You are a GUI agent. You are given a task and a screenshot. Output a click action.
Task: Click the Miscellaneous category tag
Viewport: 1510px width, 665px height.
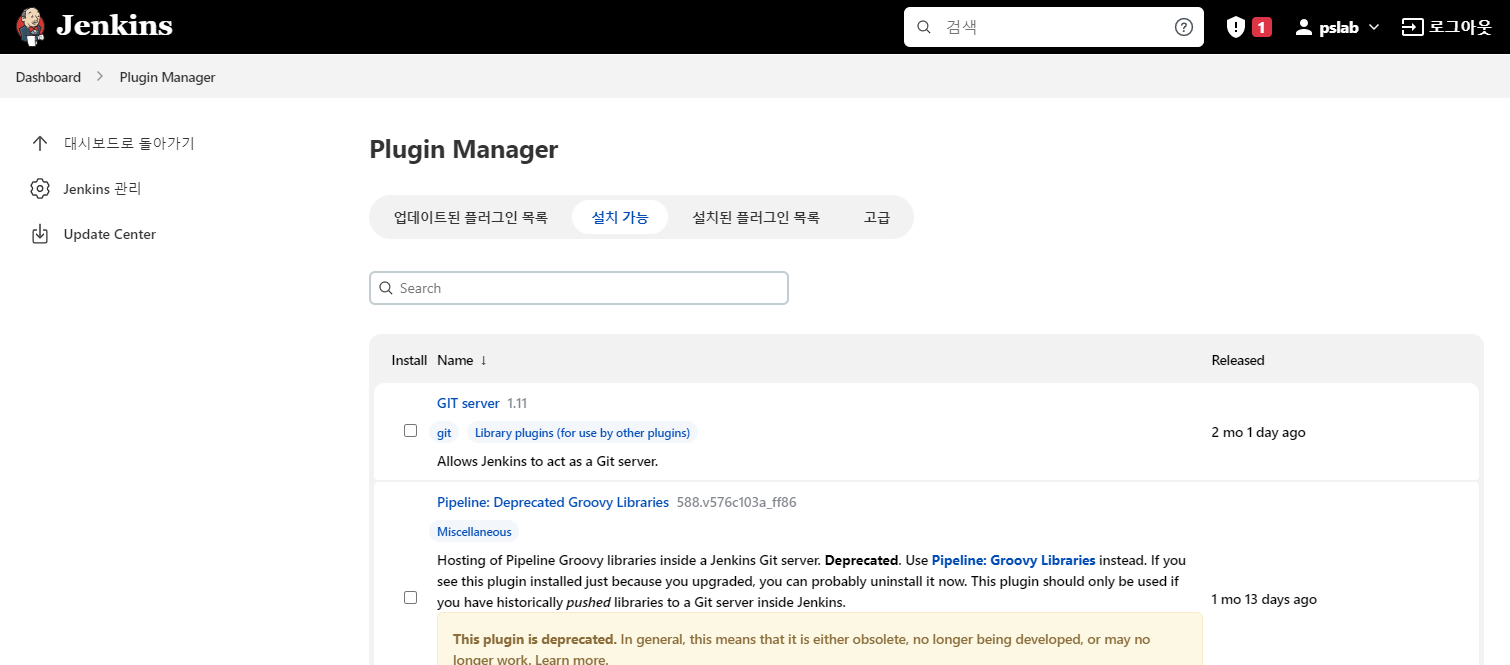click(474, 532)
